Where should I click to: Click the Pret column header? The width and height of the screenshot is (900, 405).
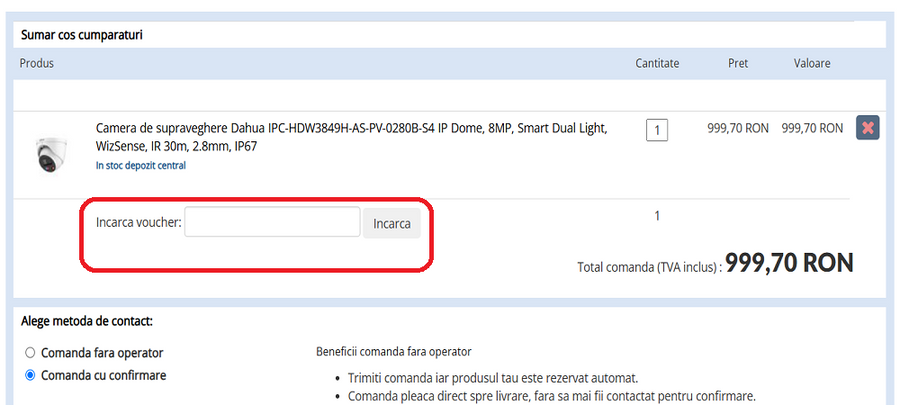(x=738, y=63)
